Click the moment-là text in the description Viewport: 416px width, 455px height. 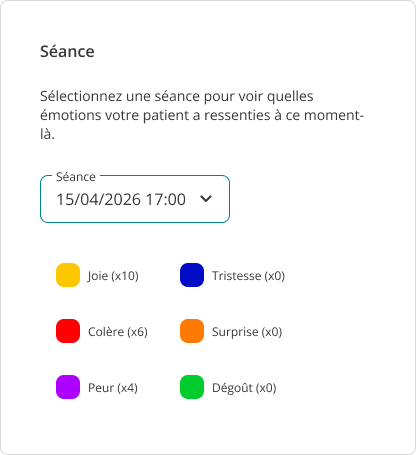click(202, 125)
